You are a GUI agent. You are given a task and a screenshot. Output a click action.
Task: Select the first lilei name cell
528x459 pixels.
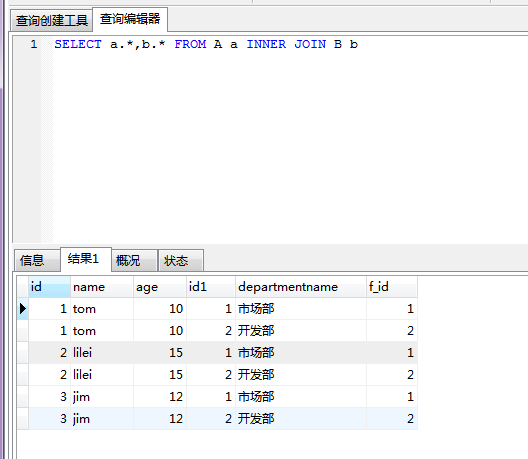pos(102,353)
